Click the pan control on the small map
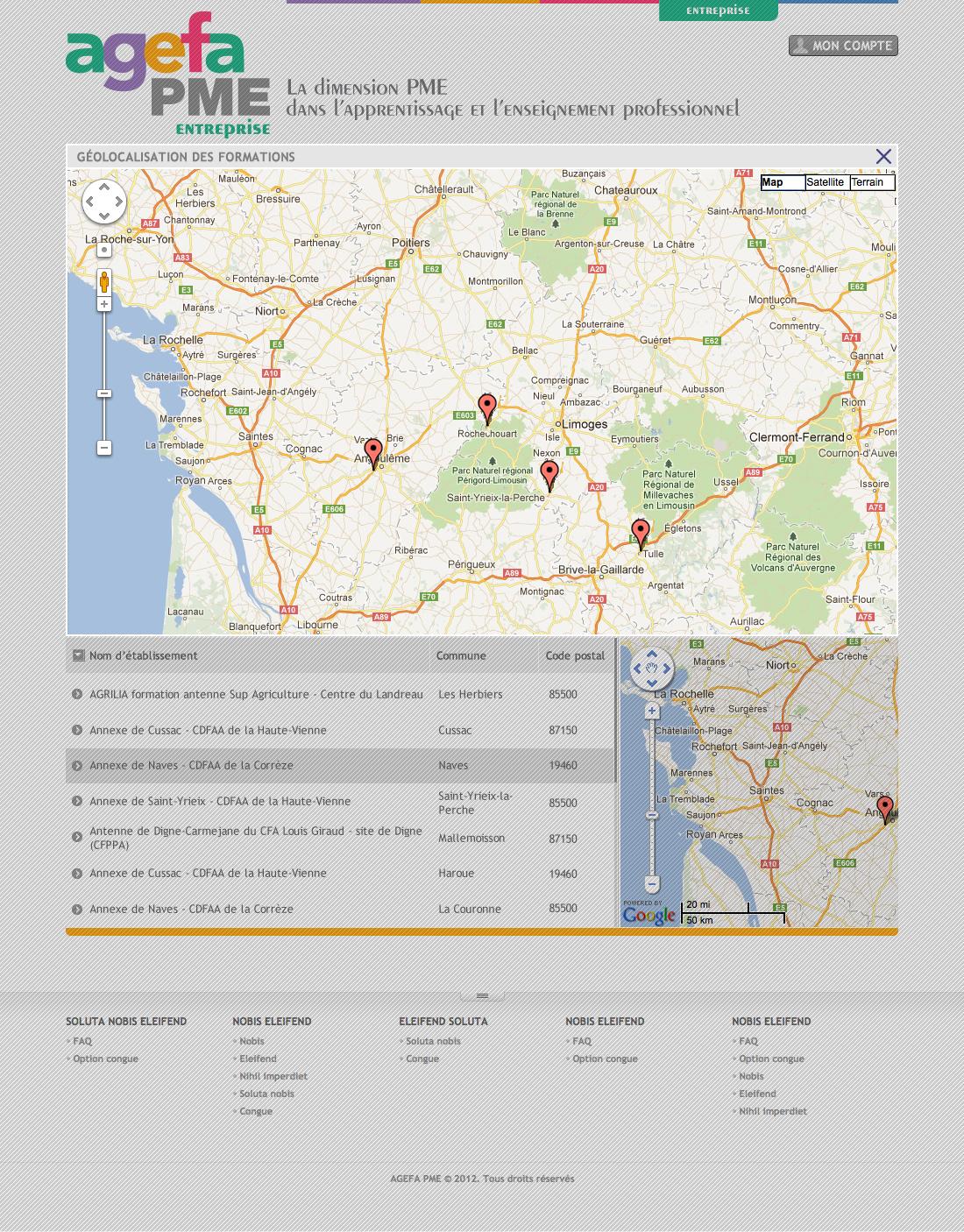The height and width of the screenshot is (1232, 964). click(652, 670)
